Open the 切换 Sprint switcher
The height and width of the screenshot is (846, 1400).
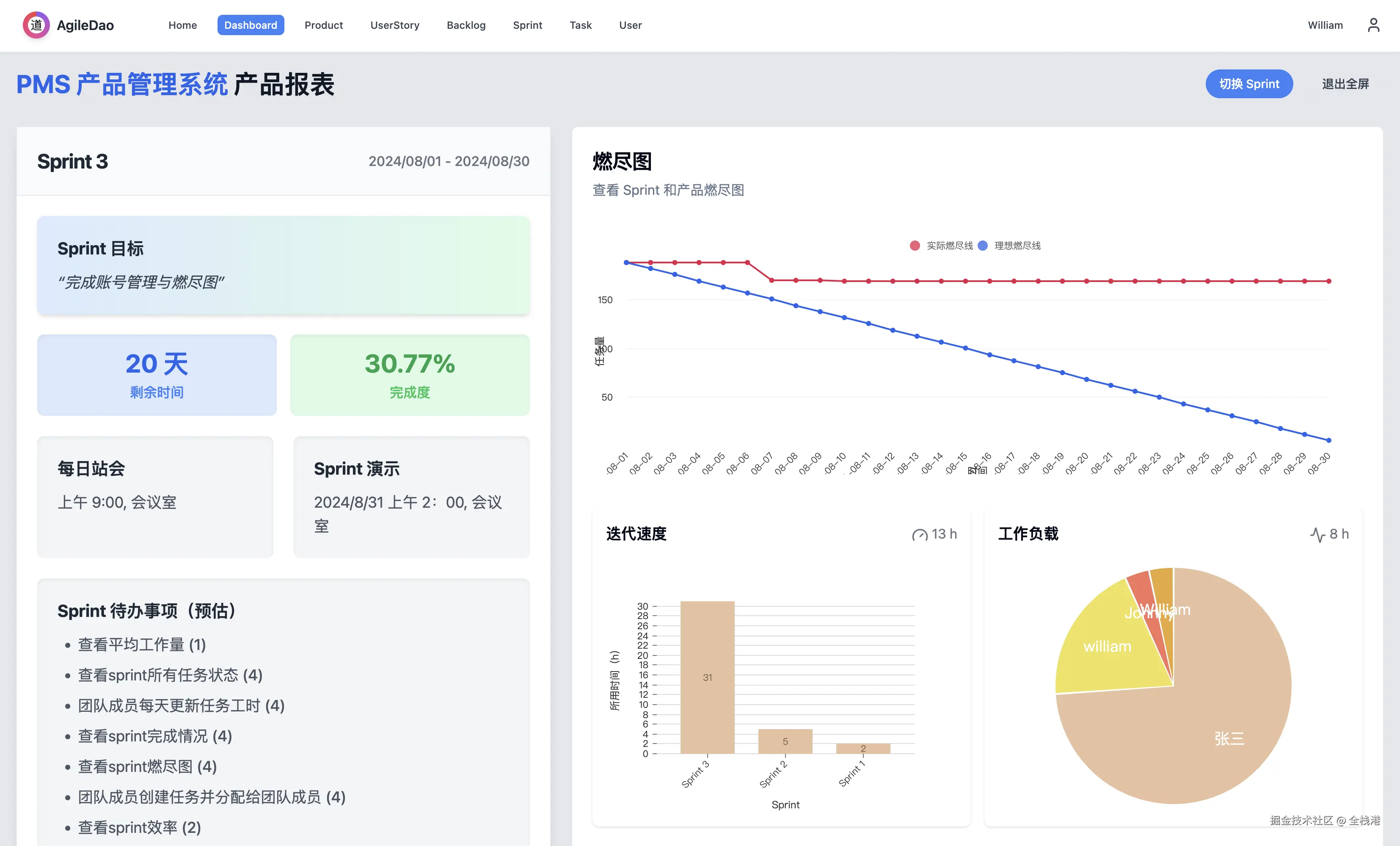coord(1249,83)
